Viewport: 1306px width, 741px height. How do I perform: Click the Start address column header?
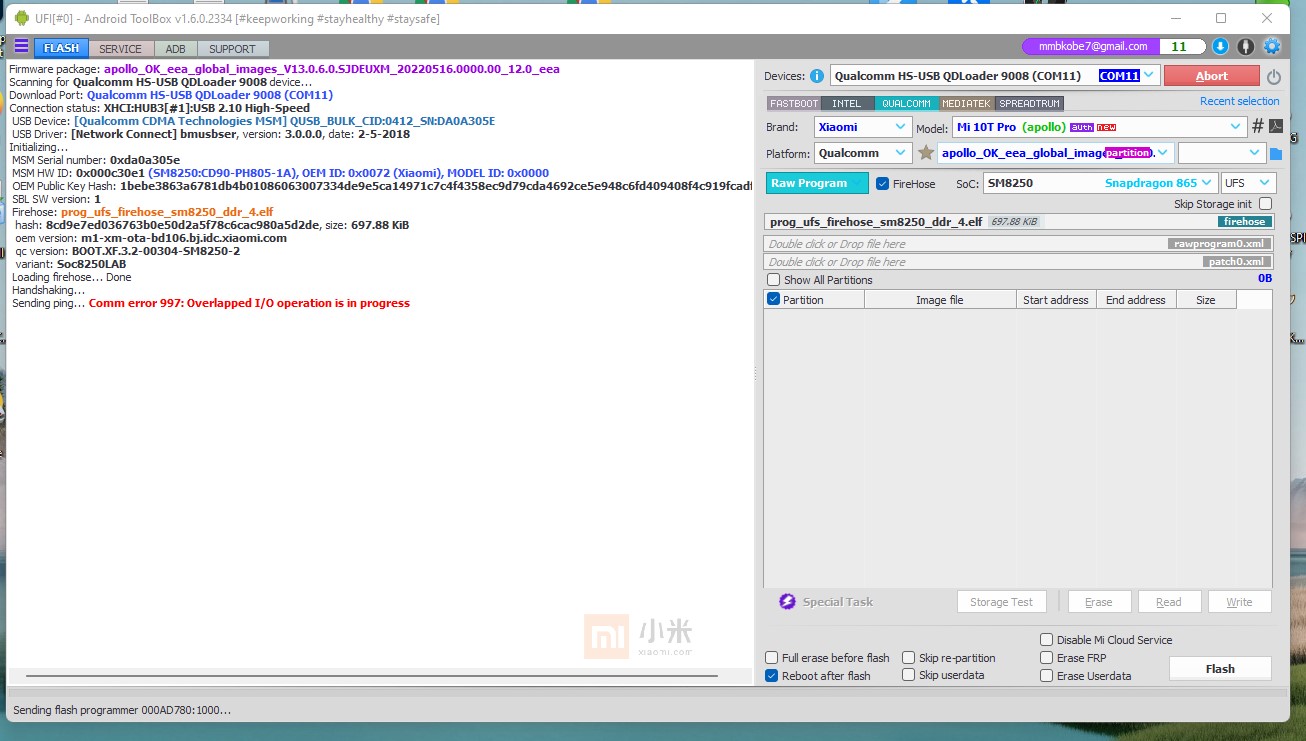[1056, 300]
